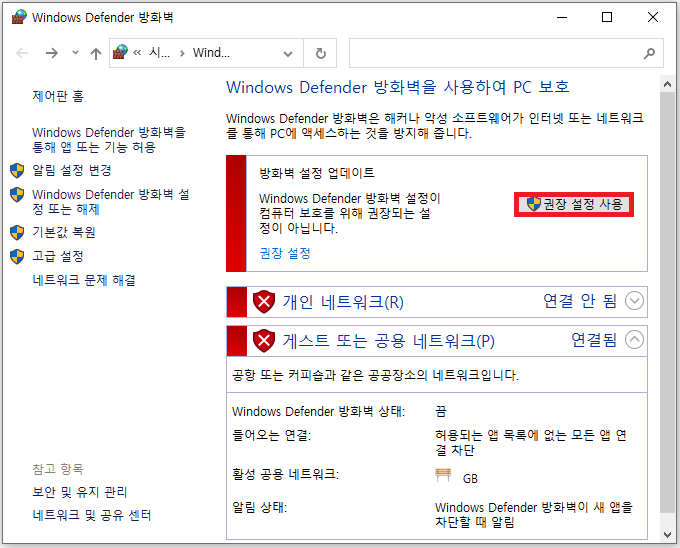Open 보안 및 유지 관리 link
Viewport: 680px width, 548px height.
click(79, 492)
